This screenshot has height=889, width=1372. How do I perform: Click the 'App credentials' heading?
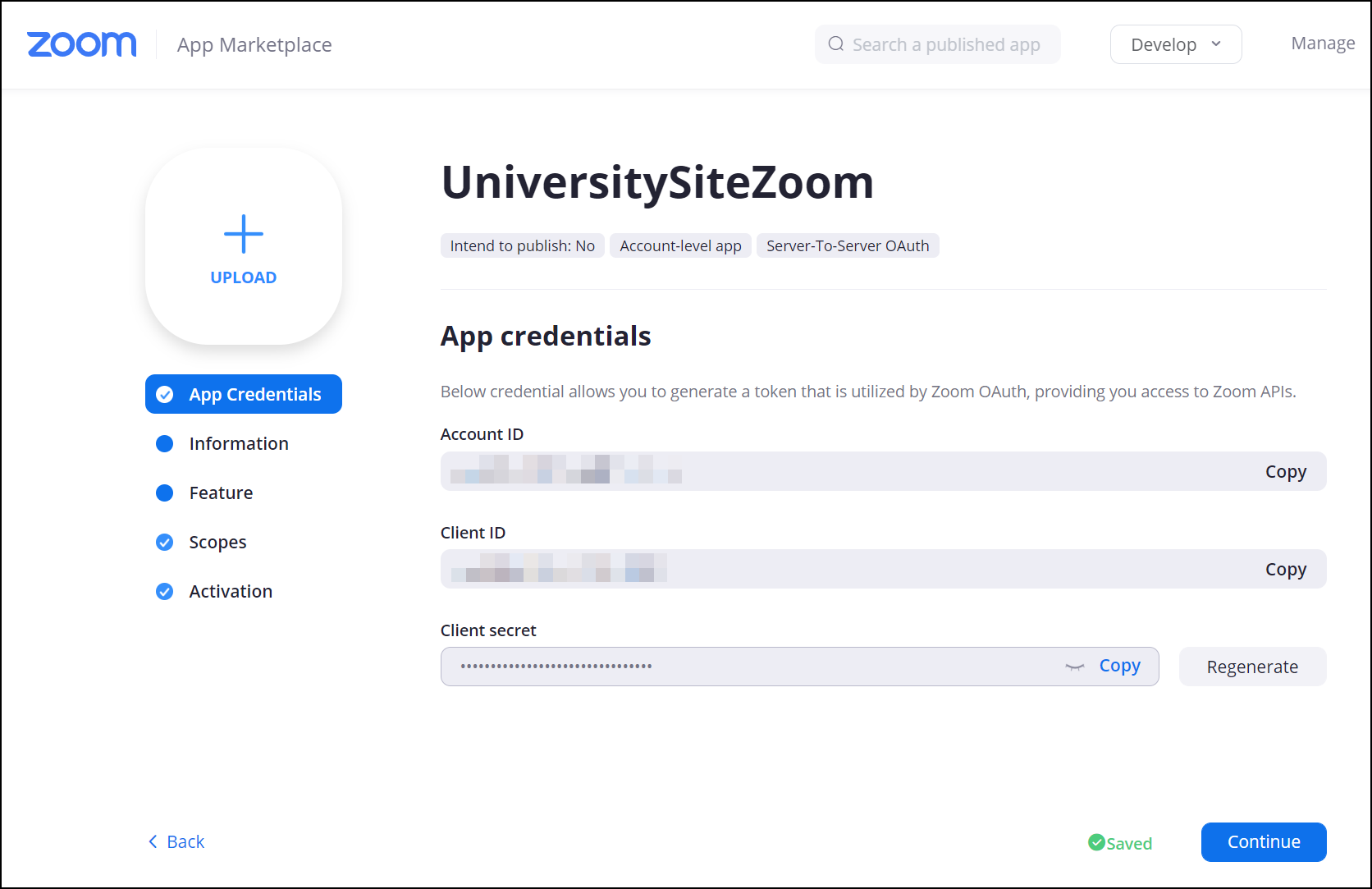pyautogui.click(x=546, y=337)
